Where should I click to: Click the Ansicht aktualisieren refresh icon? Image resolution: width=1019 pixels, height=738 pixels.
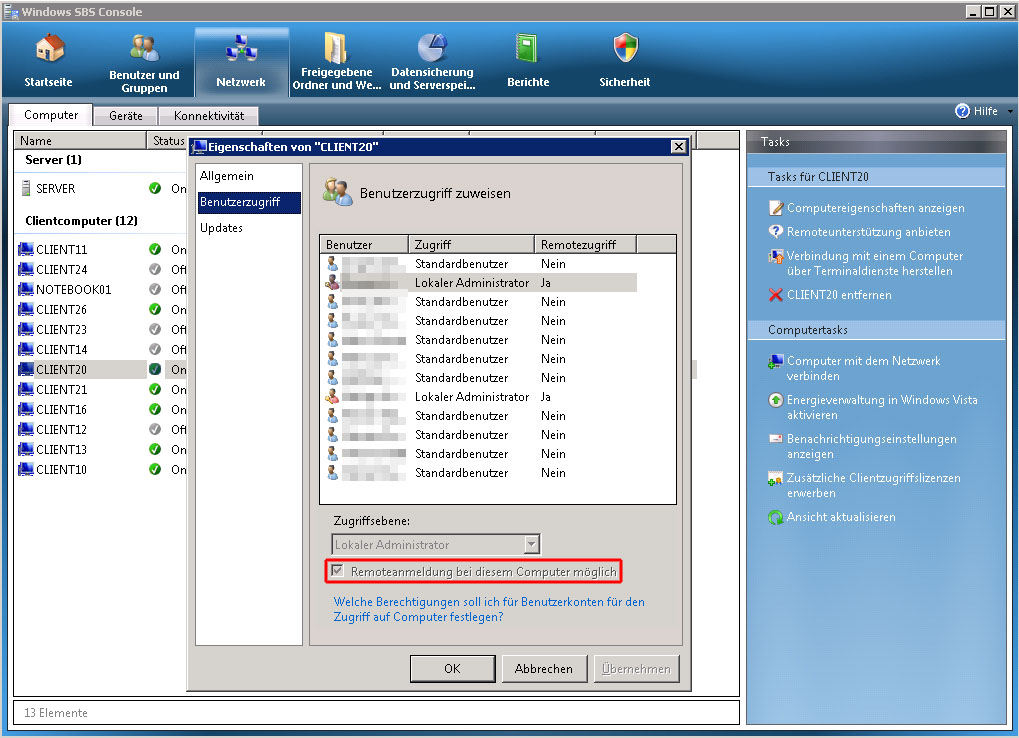click(775, 518)
